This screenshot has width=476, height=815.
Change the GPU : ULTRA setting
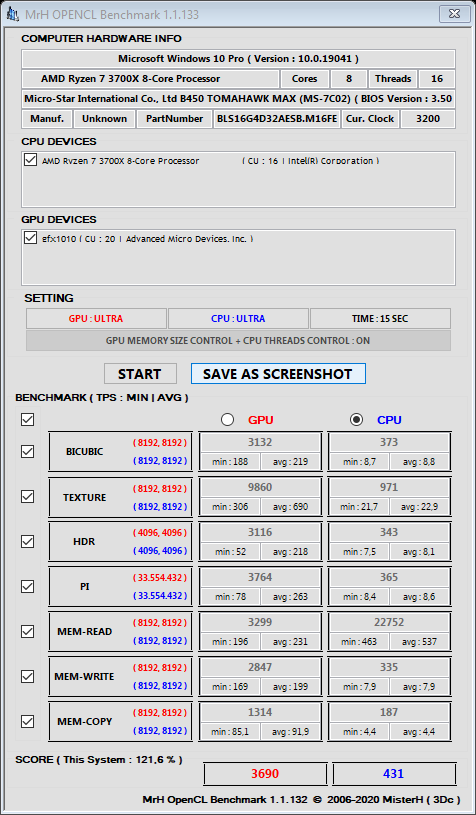click(96, 319)
